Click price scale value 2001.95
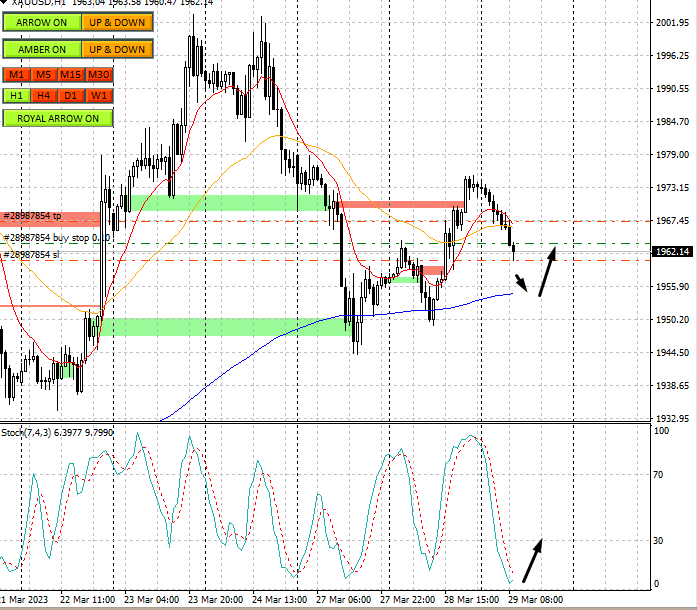Image resolution: width=697 pixels, height=610 pixels. pyautogui.click(x=672, y=23)
